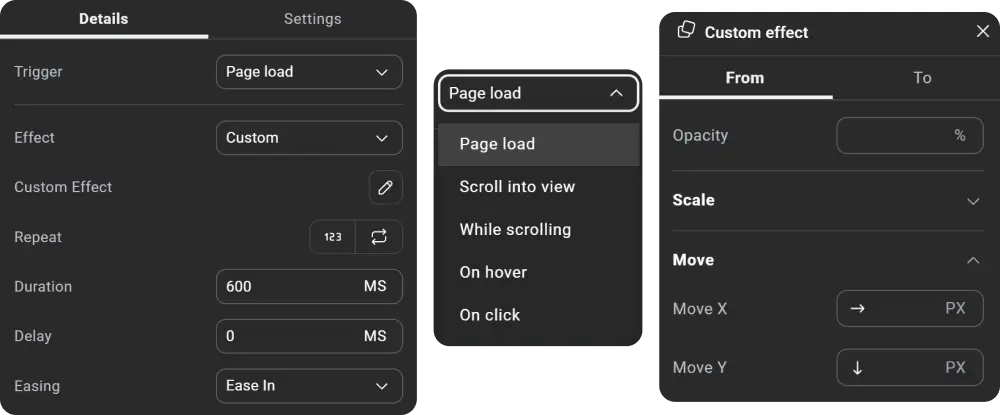Click the Custom effect panel header icon
The image size is (1000, 415).
(686, 31)
